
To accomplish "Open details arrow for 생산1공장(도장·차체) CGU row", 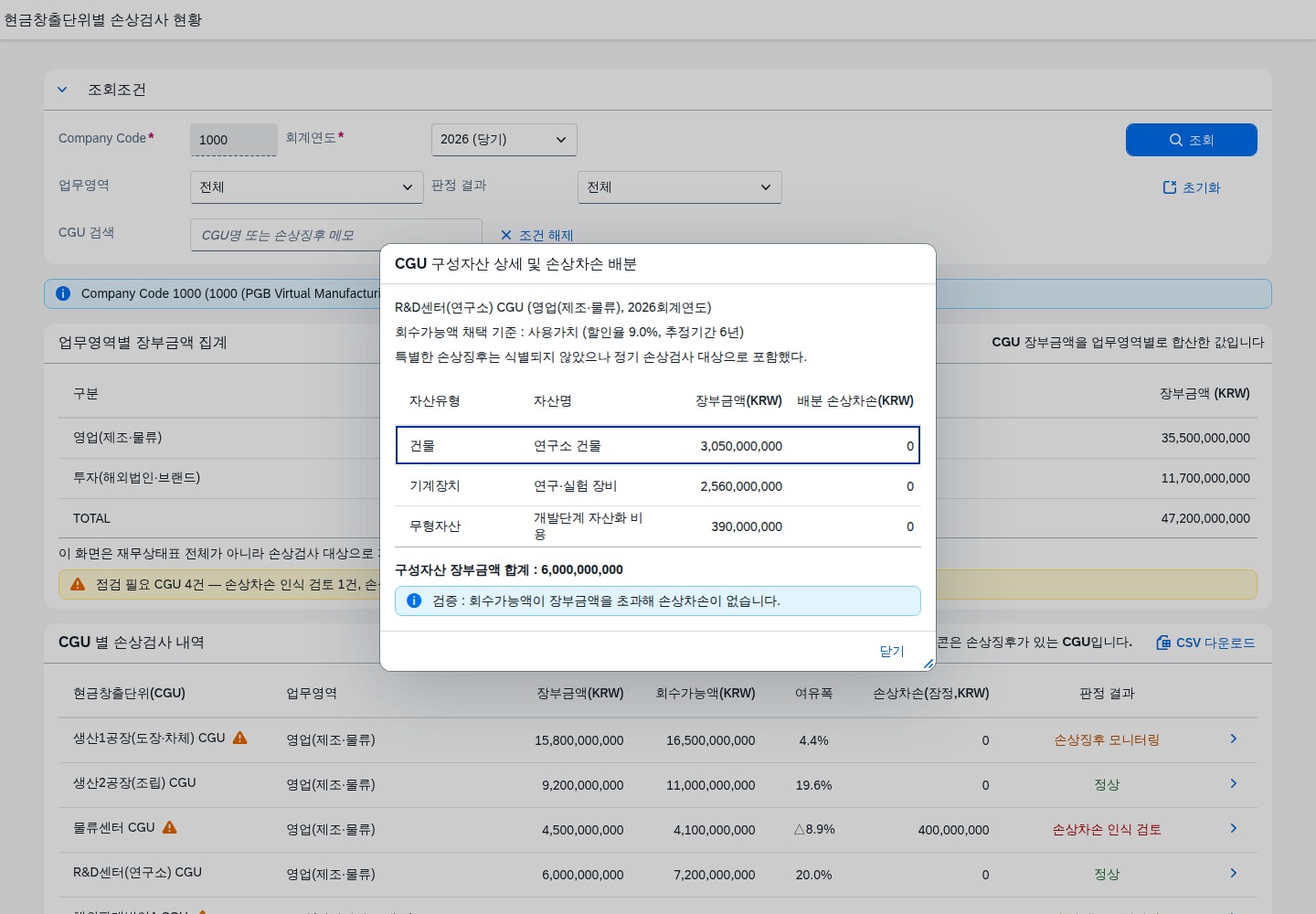I will click(x=1234, y=739).
